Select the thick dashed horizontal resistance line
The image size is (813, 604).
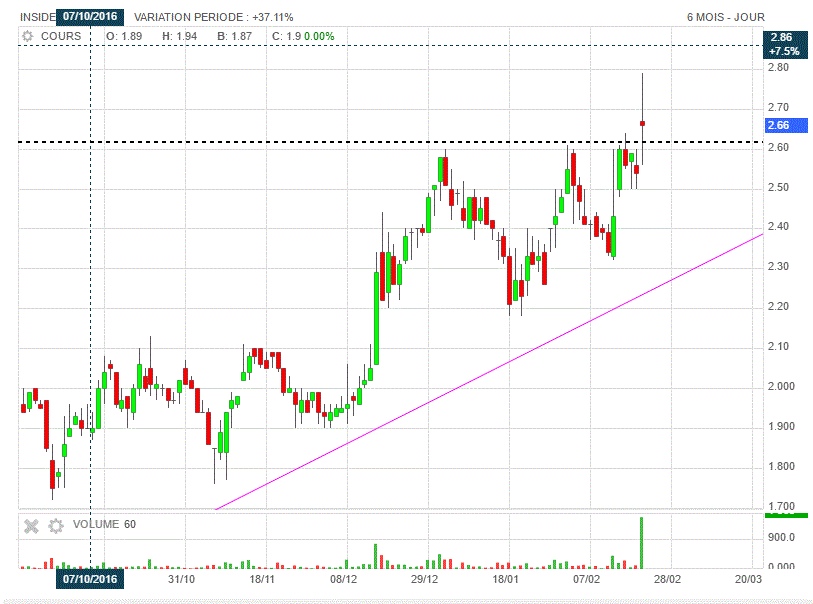pyautogui.click(x=391, y=142)
